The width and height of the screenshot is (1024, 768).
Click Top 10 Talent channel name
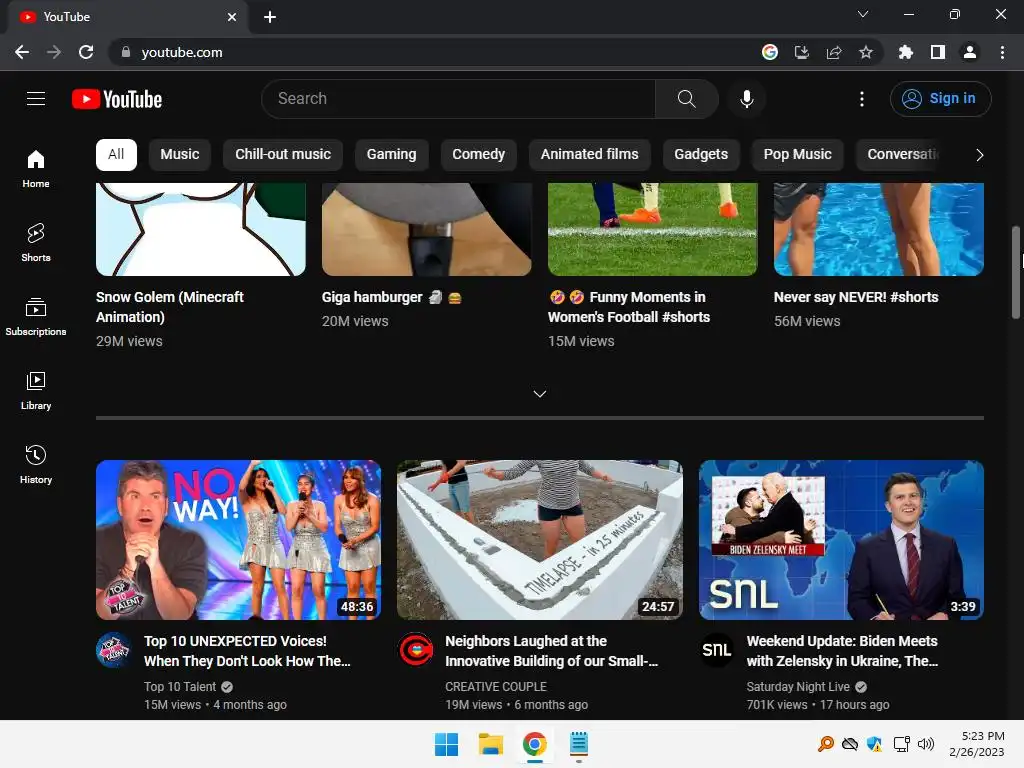tap(180, 686)
